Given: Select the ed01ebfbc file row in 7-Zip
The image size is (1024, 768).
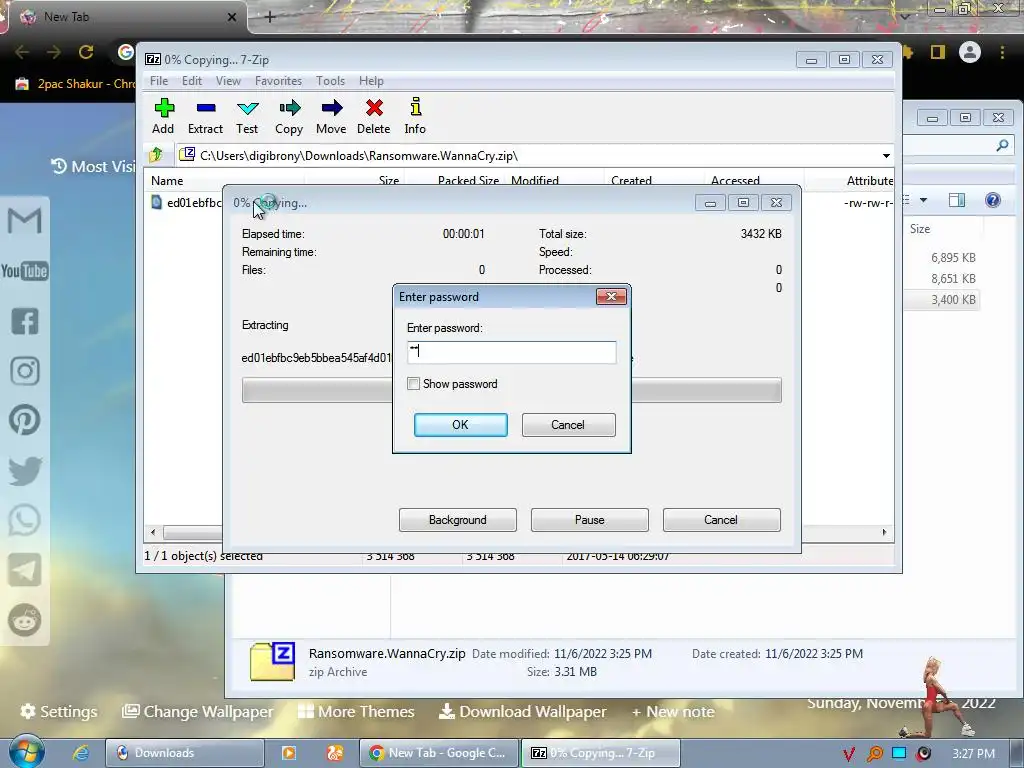Looking at the screenshot, I should pyautogui.click(x=185, y=202).
